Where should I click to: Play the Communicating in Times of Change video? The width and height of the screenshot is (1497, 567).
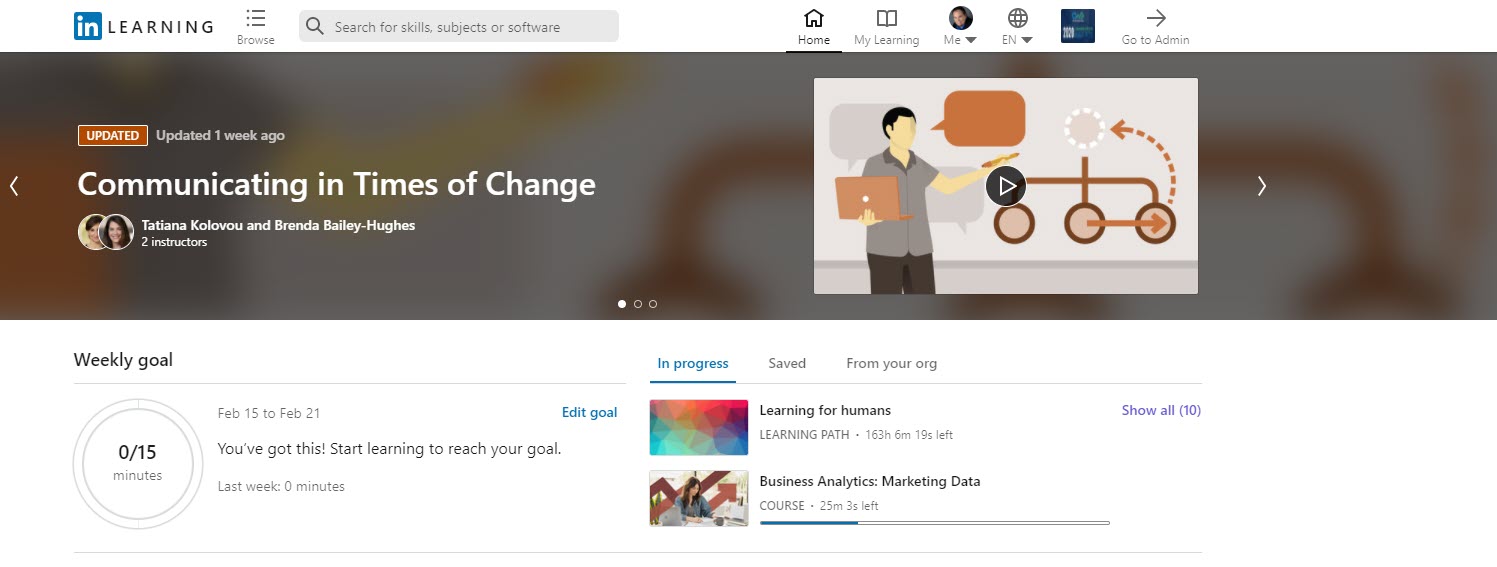click(1005, 186)
